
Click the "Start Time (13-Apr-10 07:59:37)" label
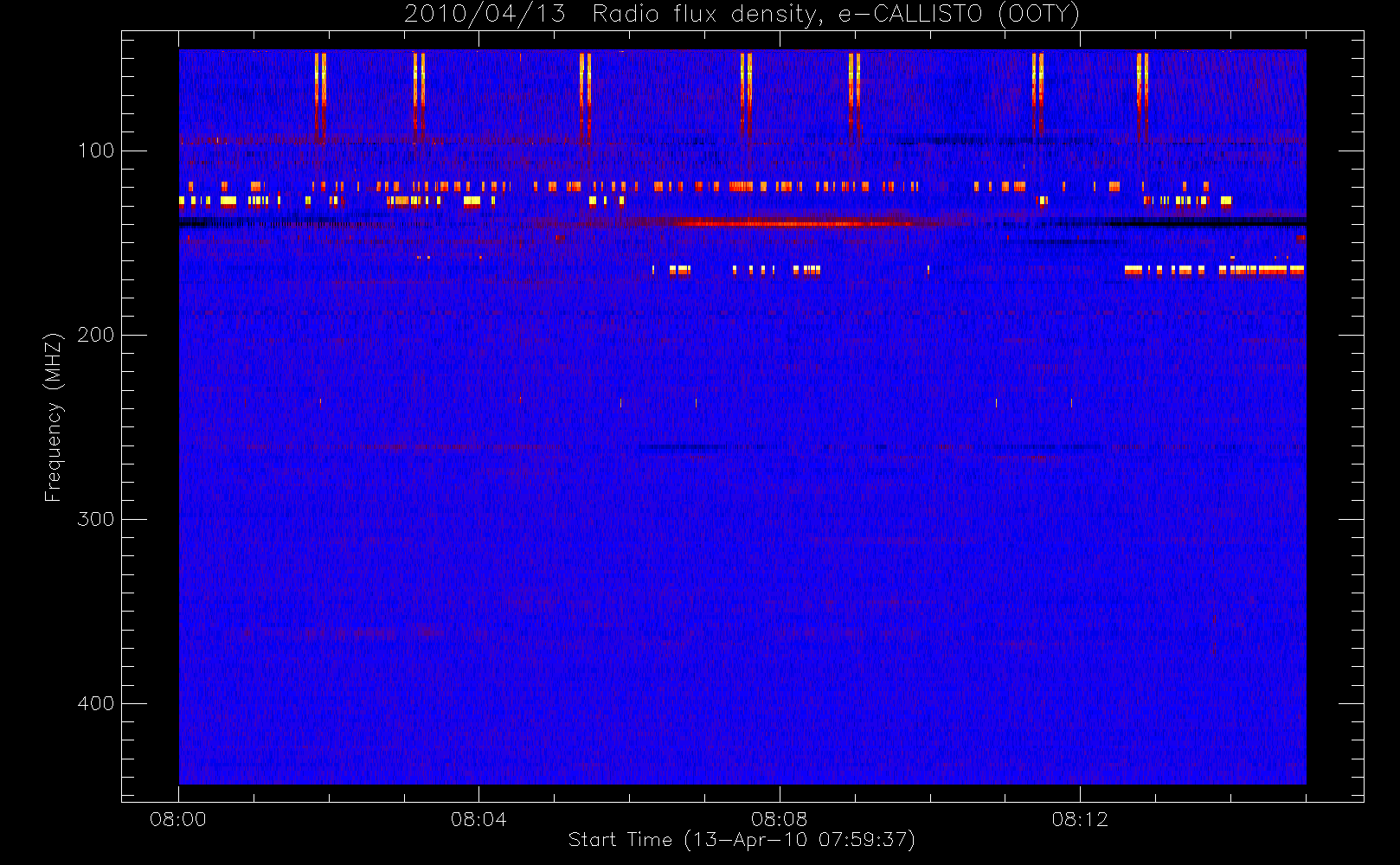[742, 840]
